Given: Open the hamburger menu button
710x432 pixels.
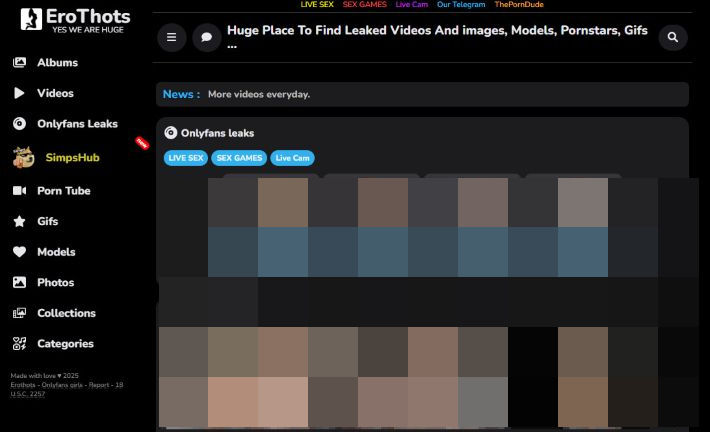Looking at the screenshot, I should coord(172,37).
